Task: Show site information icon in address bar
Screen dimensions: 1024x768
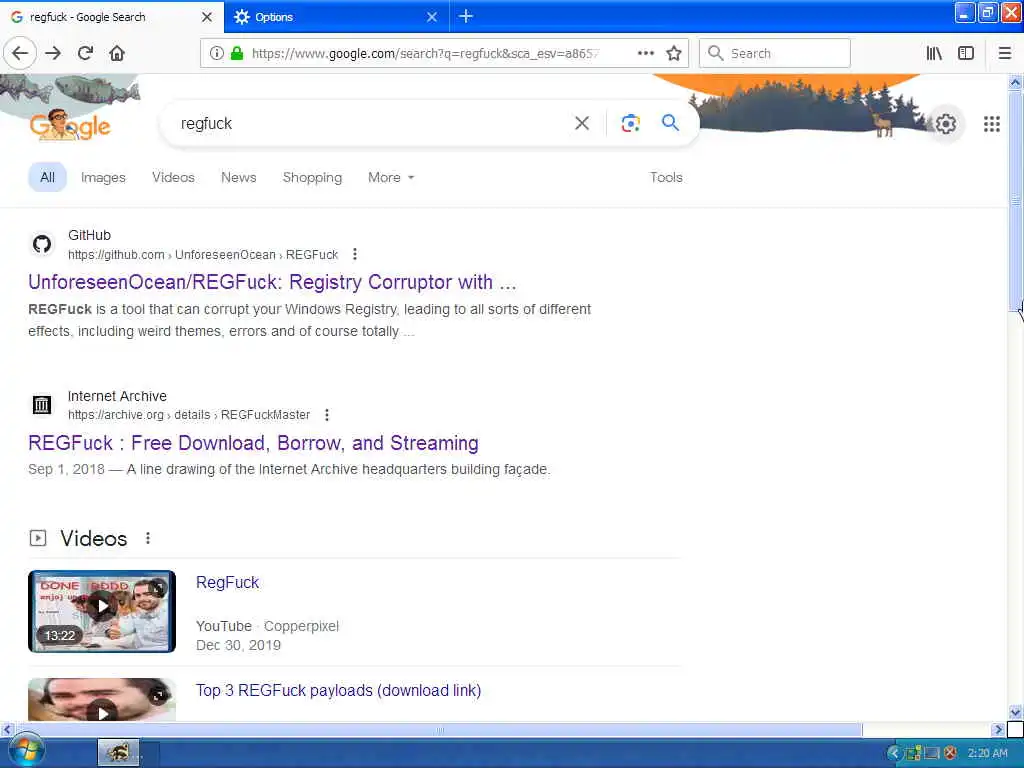Action: (216, 53)
